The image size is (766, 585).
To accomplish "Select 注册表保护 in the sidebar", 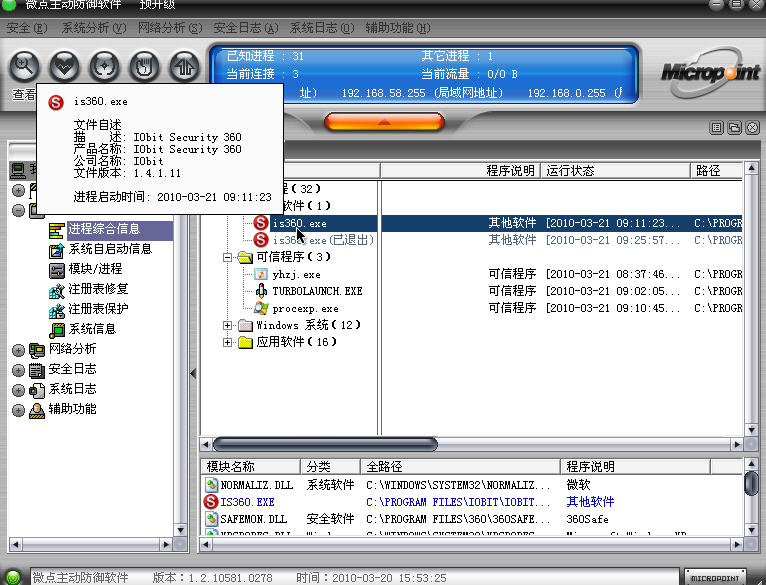I will click(98, 309).
